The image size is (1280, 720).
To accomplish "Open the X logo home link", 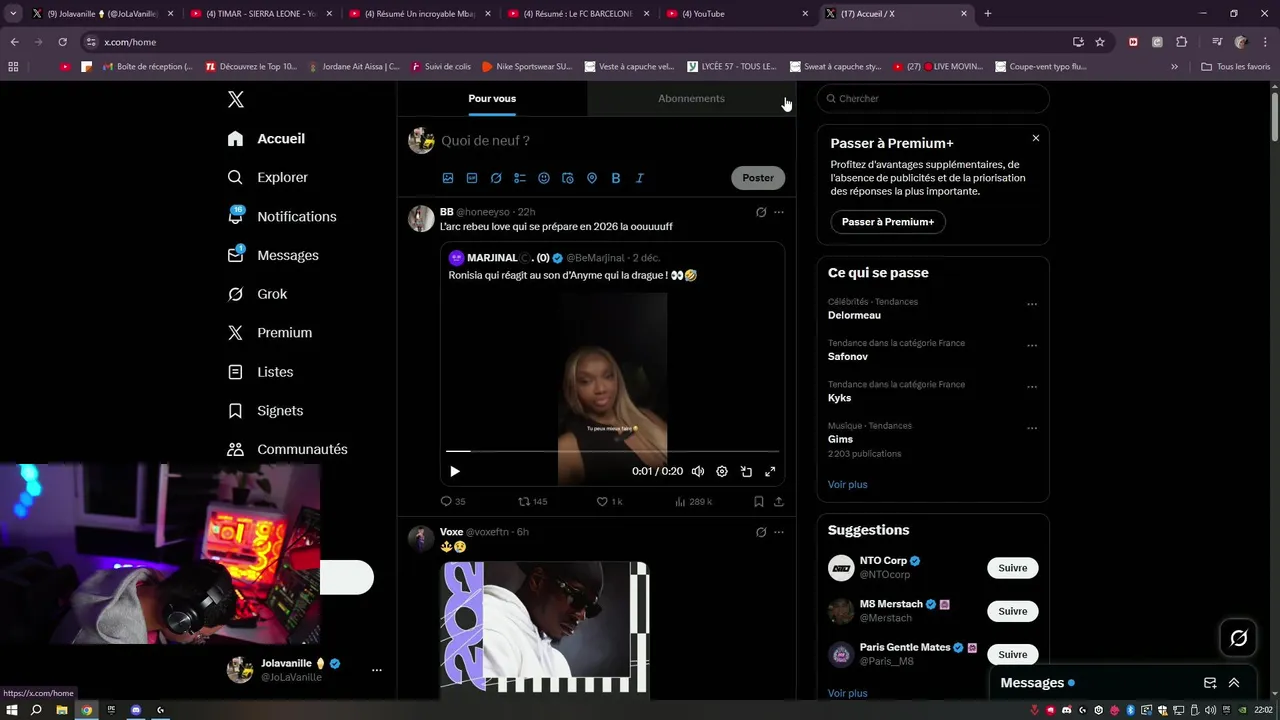I will coord(236,99).
